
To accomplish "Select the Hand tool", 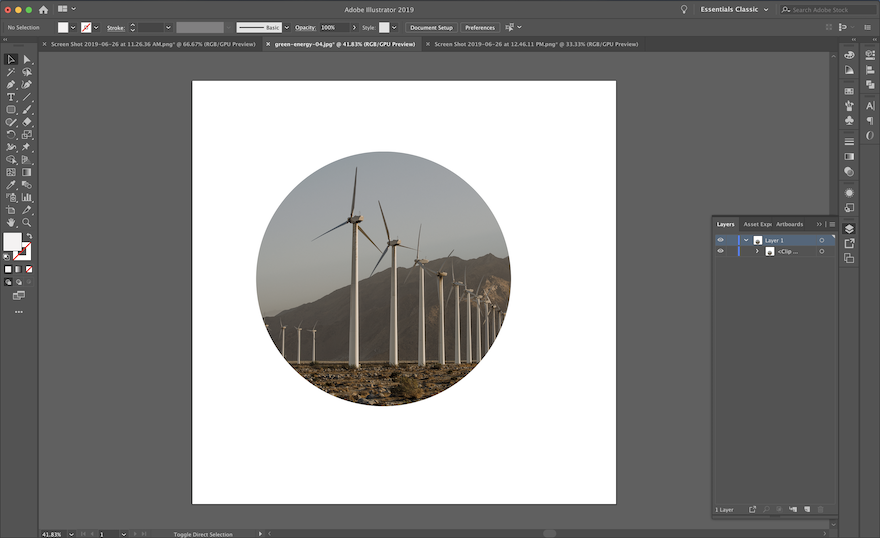I will pos(11,222).
